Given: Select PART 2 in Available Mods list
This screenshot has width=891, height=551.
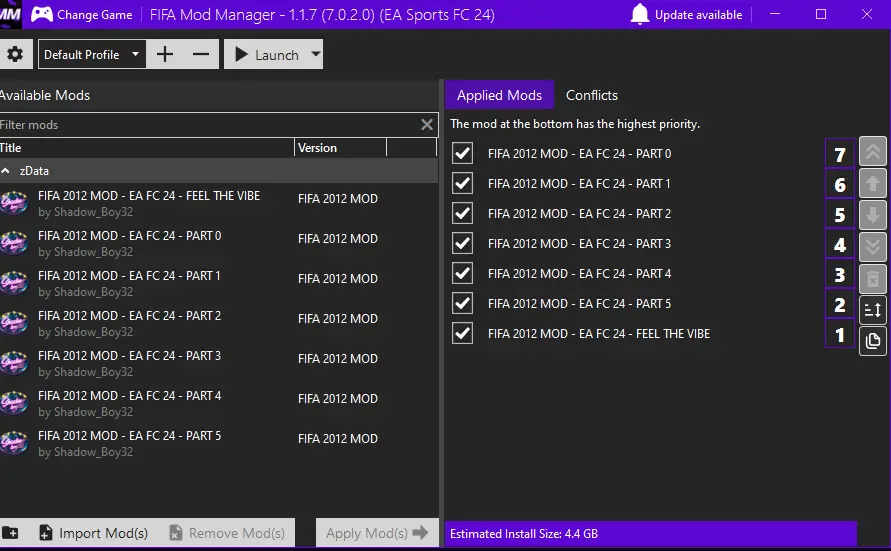Looking at the screenshot, I should pyautogui.click(x=219, y=323).
